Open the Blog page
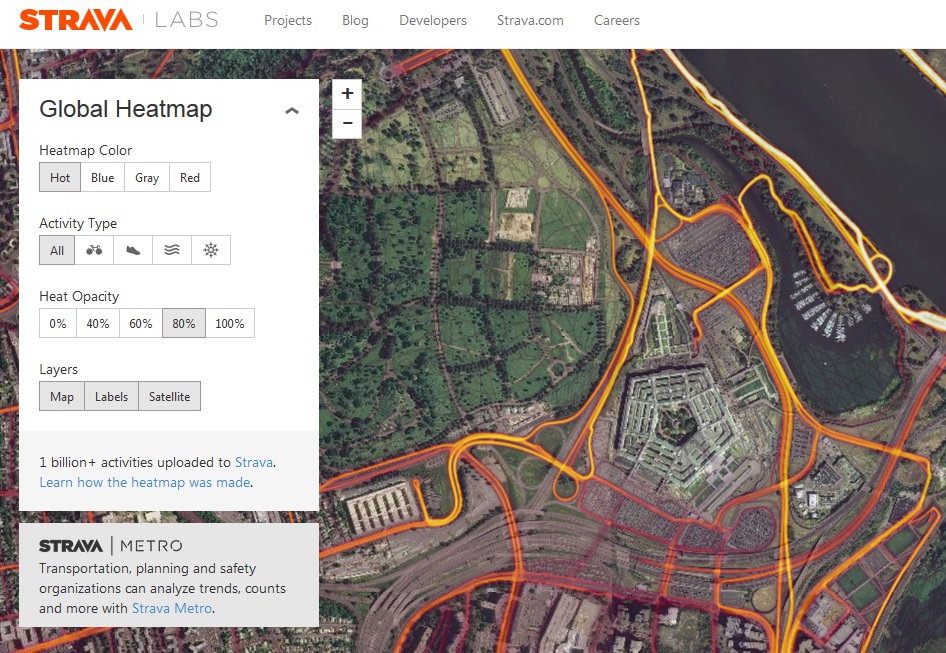The image size is (946, 653). point(355,20)
